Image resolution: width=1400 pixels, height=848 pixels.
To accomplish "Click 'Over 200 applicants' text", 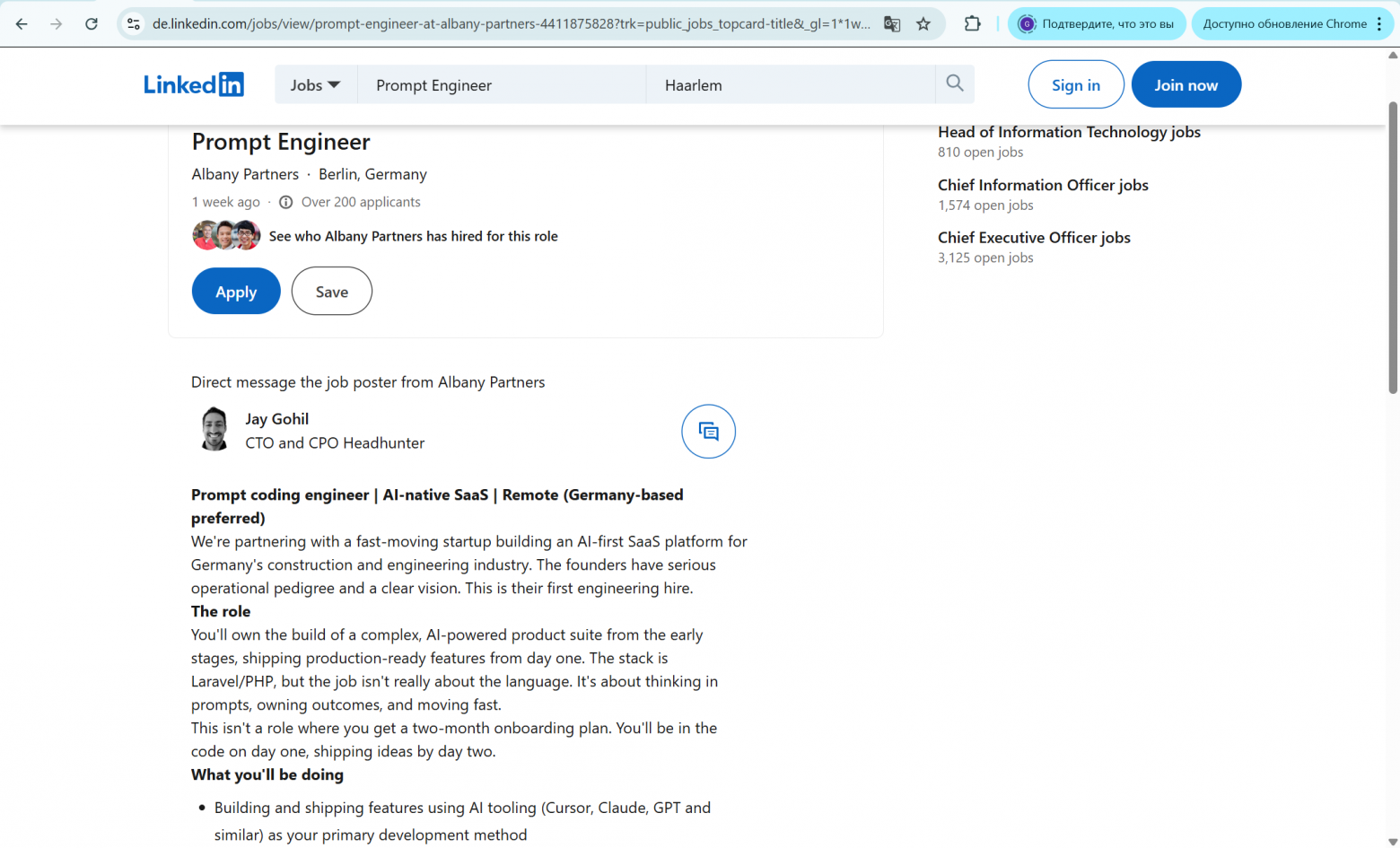I will click(x=361, y=202).
